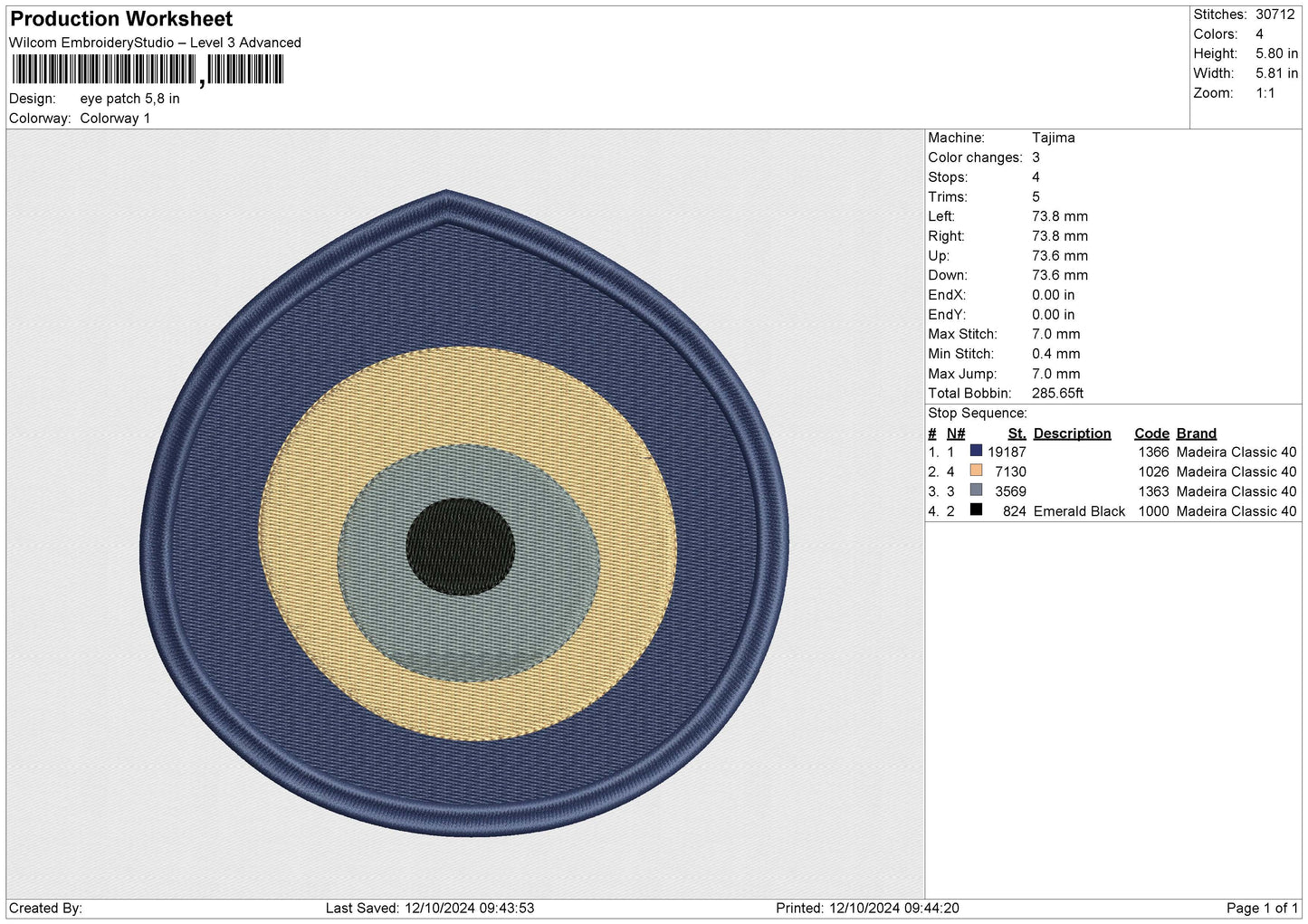Click thread code '1000'
Screen dimensions: 1308x924
coord(1153,511)
